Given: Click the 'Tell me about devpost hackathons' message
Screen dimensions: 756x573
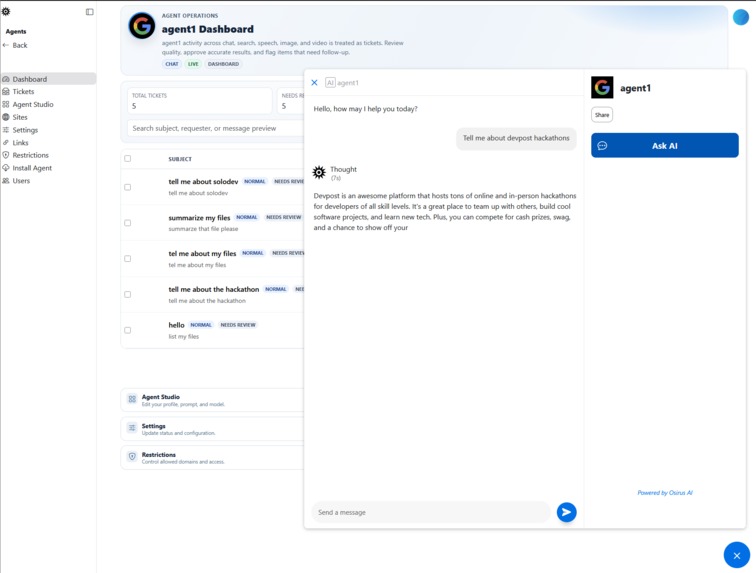Looking at the screenshot, I should pyautogui.click(x=516, y=138).
